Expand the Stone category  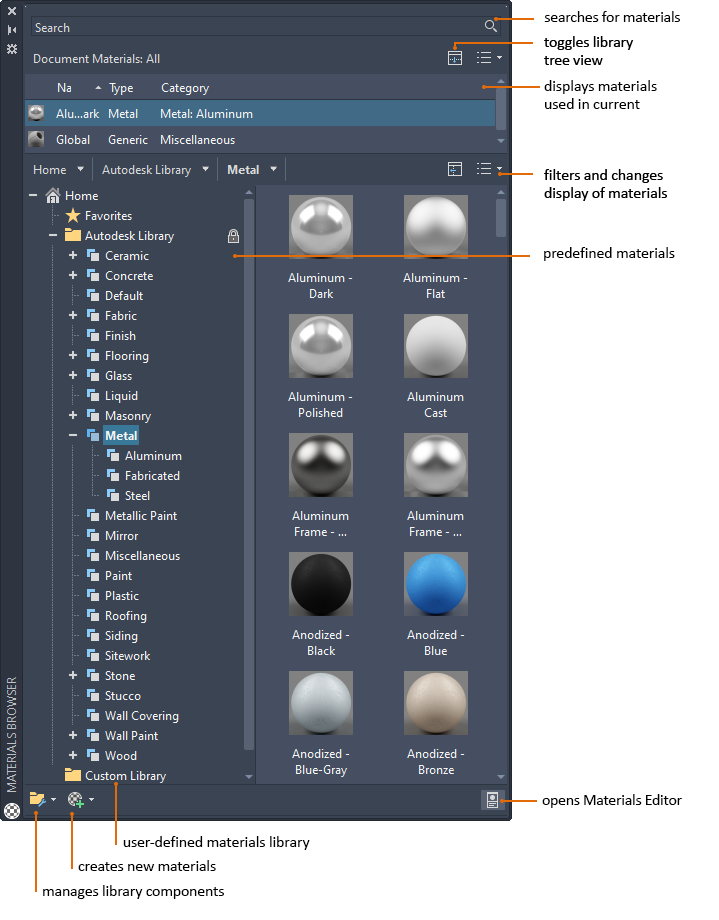73,675
